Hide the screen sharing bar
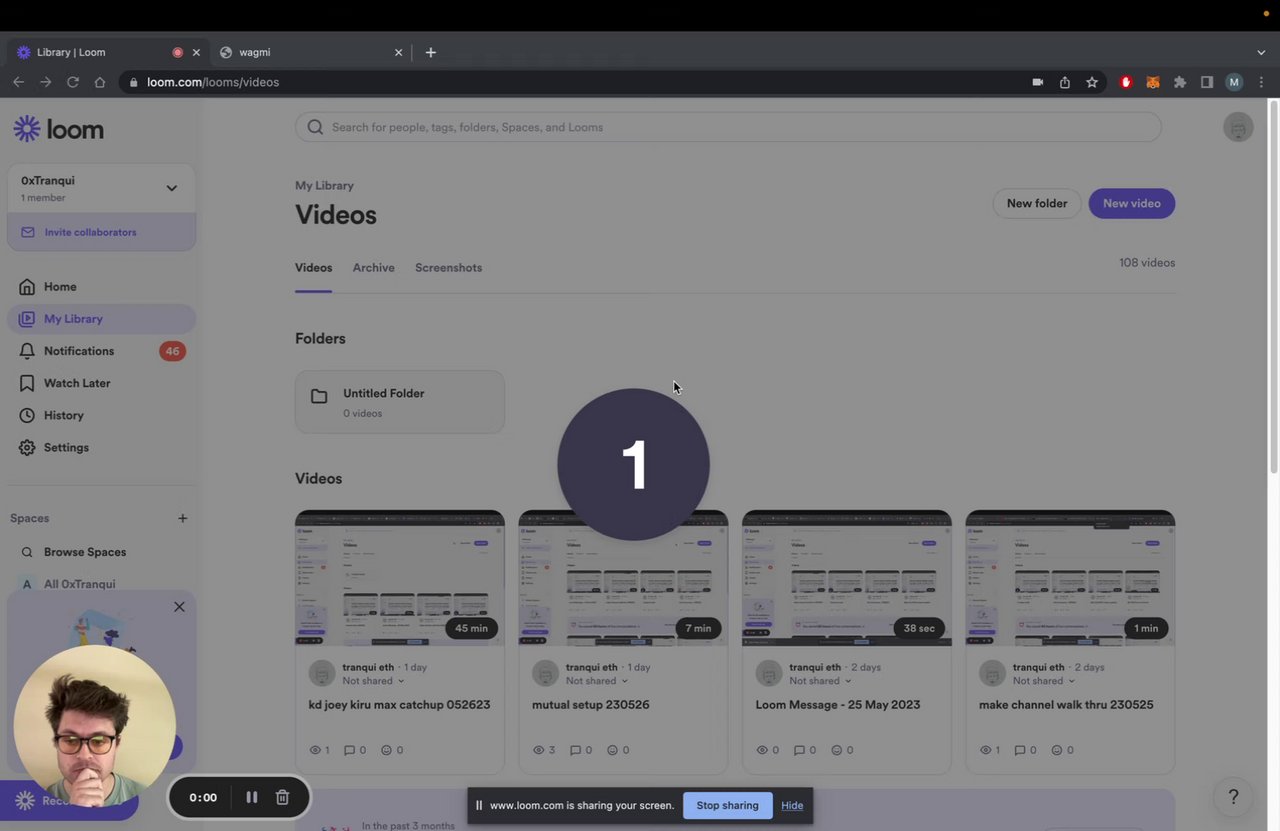This screenshot has width=1280, height=831. point(792,805)
